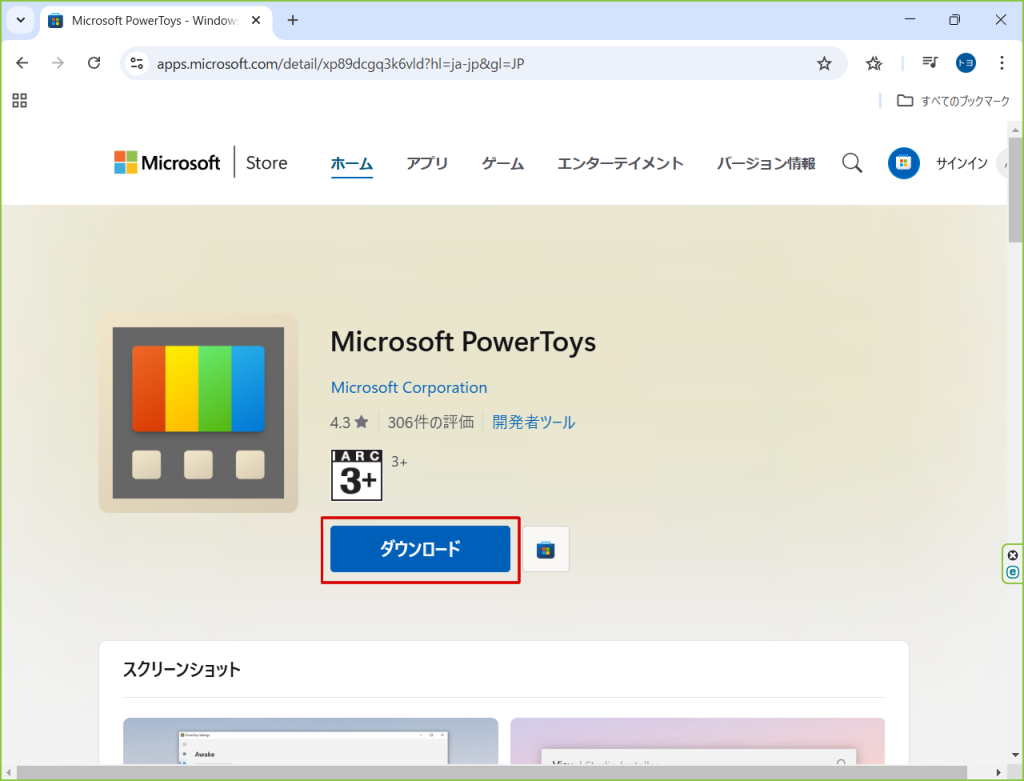The height and width of the screenshot is (781, 1024).
Task: Open the エンターテイメント navigation tab
Action: [620, 163]
